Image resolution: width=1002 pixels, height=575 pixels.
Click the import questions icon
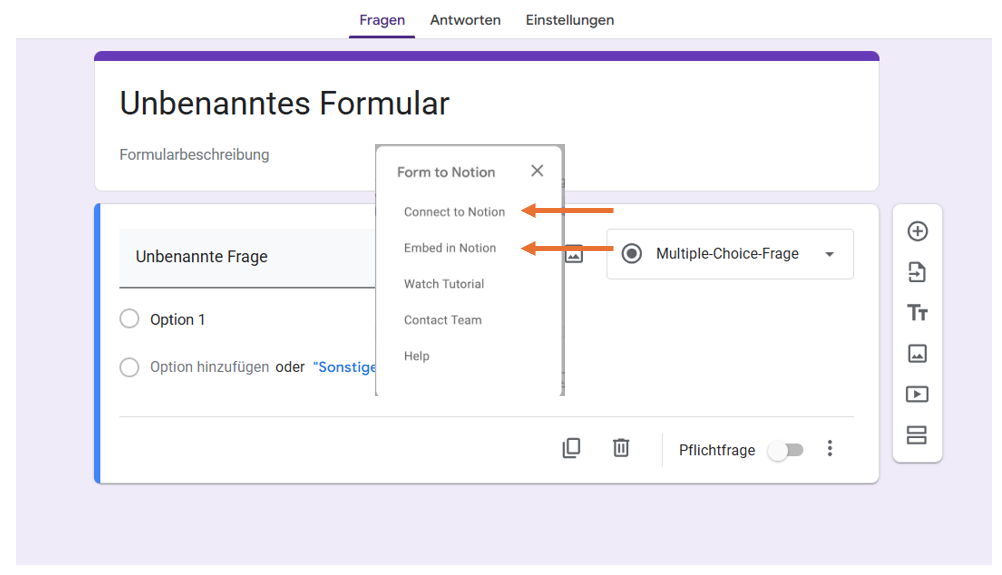point(917,272)
